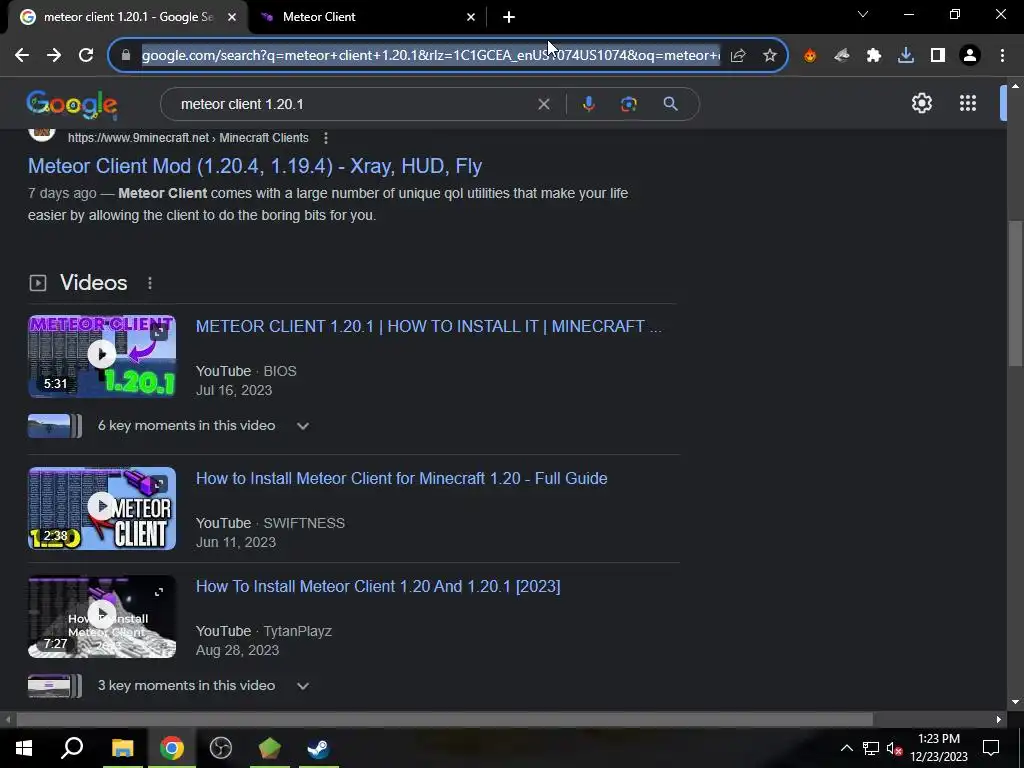Open the orange face extension icon

810,56
